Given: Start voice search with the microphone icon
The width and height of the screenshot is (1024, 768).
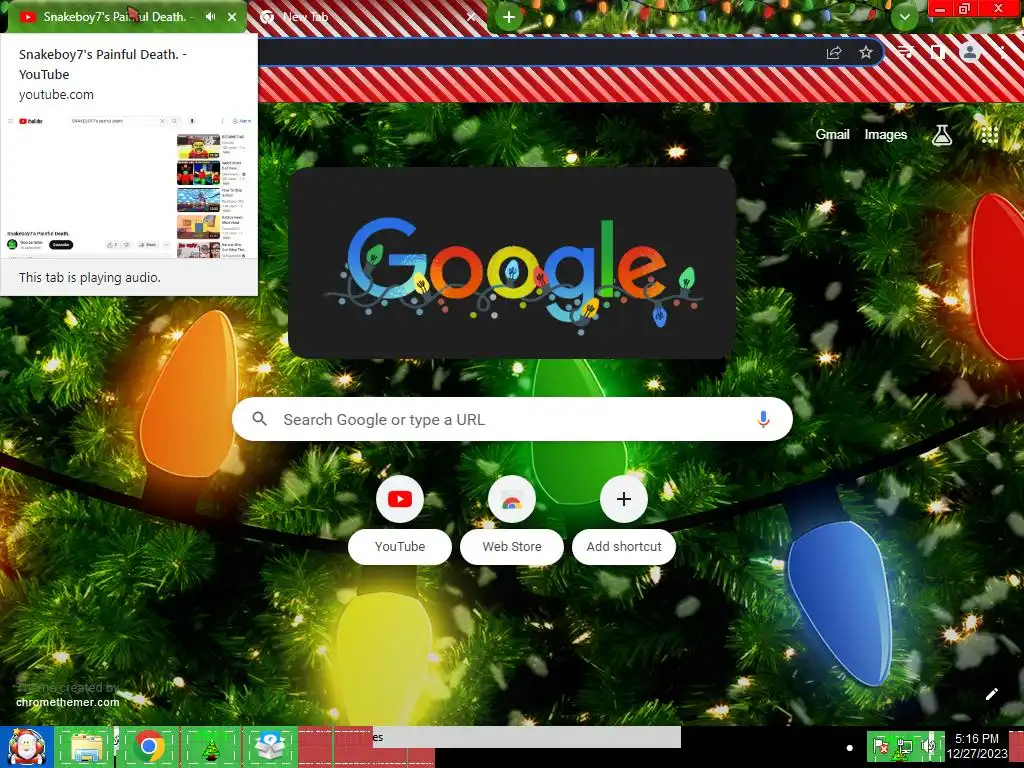Looking at the screenshot, I should [x=763, y=419].
